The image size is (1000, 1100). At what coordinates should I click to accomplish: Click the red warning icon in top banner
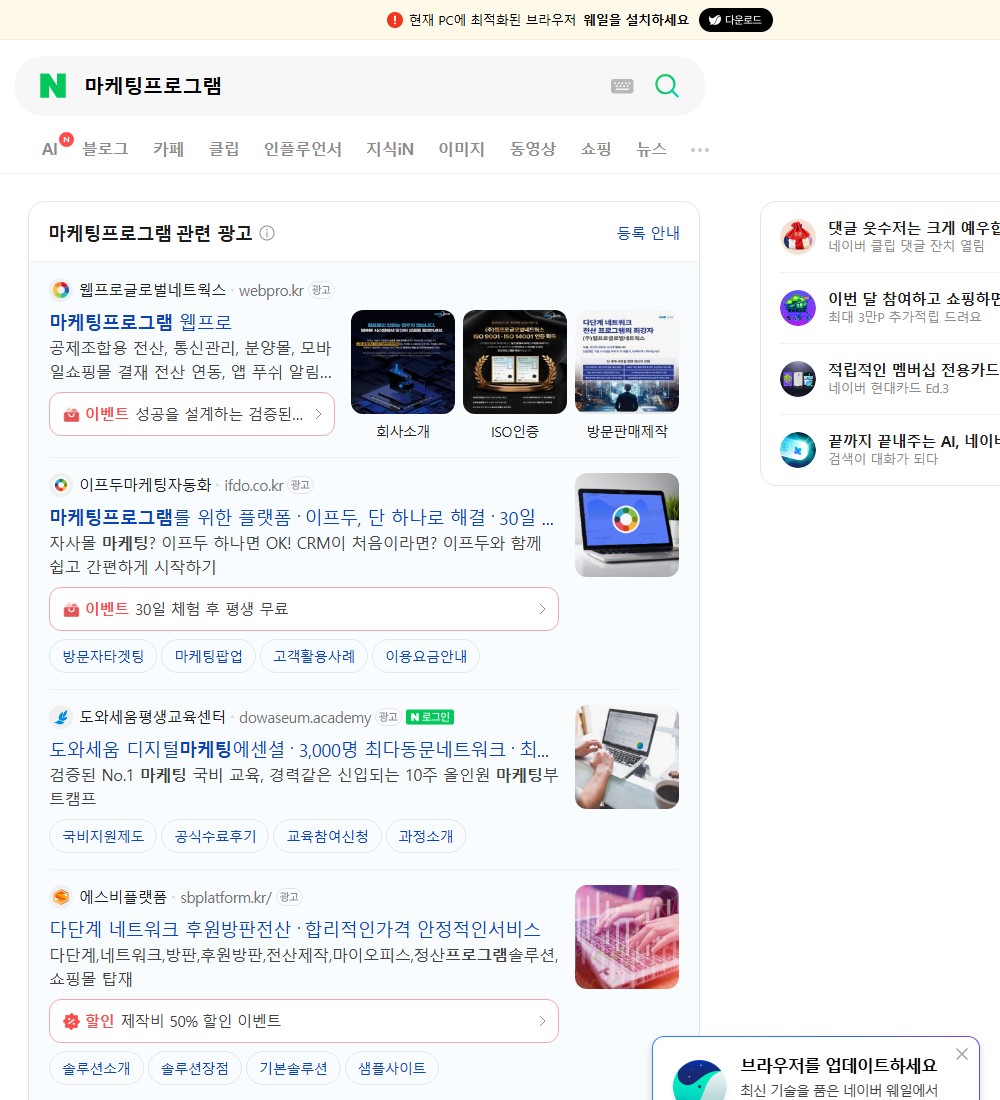[395, 20]
